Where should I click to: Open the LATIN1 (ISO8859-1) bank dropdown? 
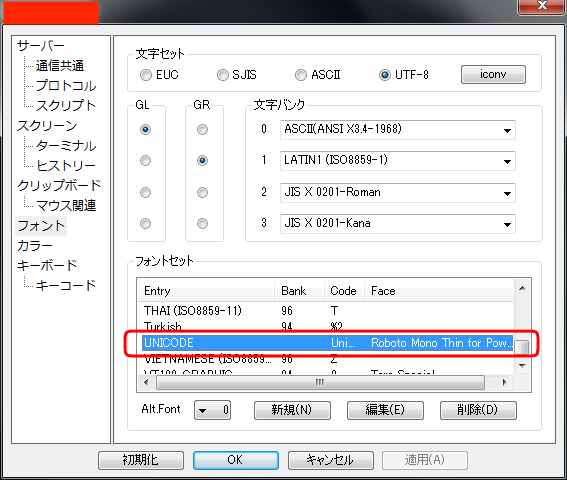(398, 161)
